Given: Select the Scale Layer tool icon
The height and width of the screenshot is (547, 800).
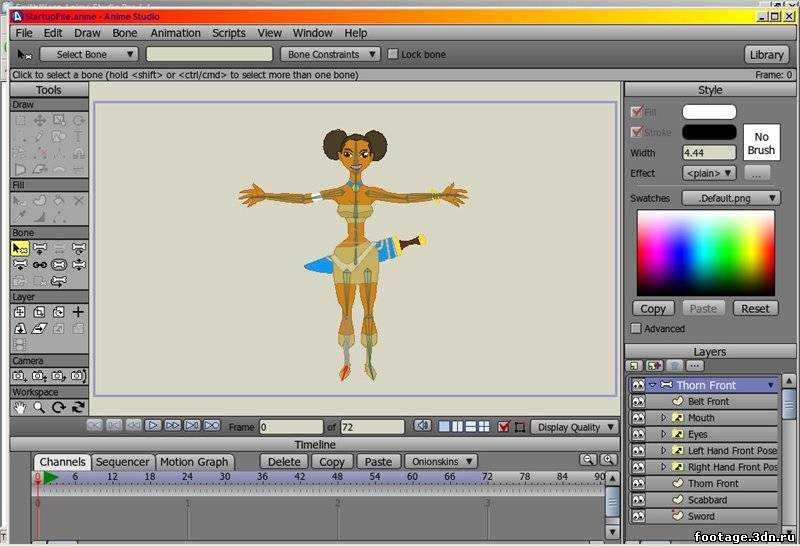Looking at the screenshot, I should point(39,312).
